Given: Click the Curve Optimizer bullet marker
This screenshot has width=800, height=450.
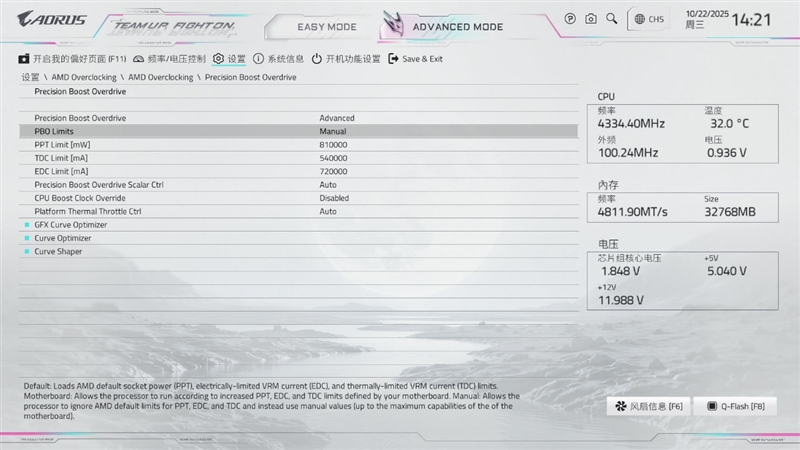Looking at the screenshot, I should [x=27, y=238].
